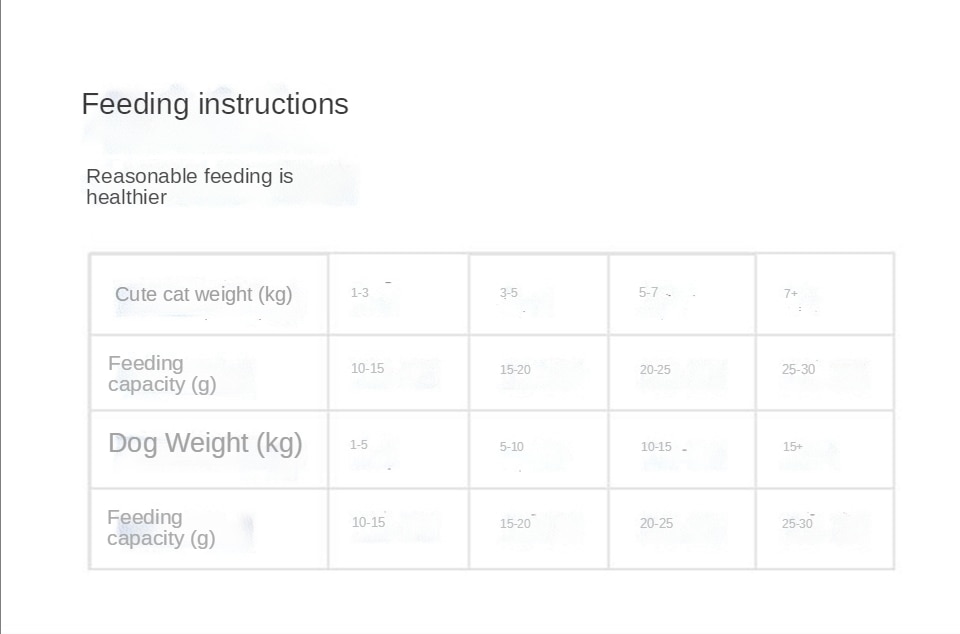960x634 pixels.
Task: Click the "Feeding instructions" heading
Action: coord(215,104)
